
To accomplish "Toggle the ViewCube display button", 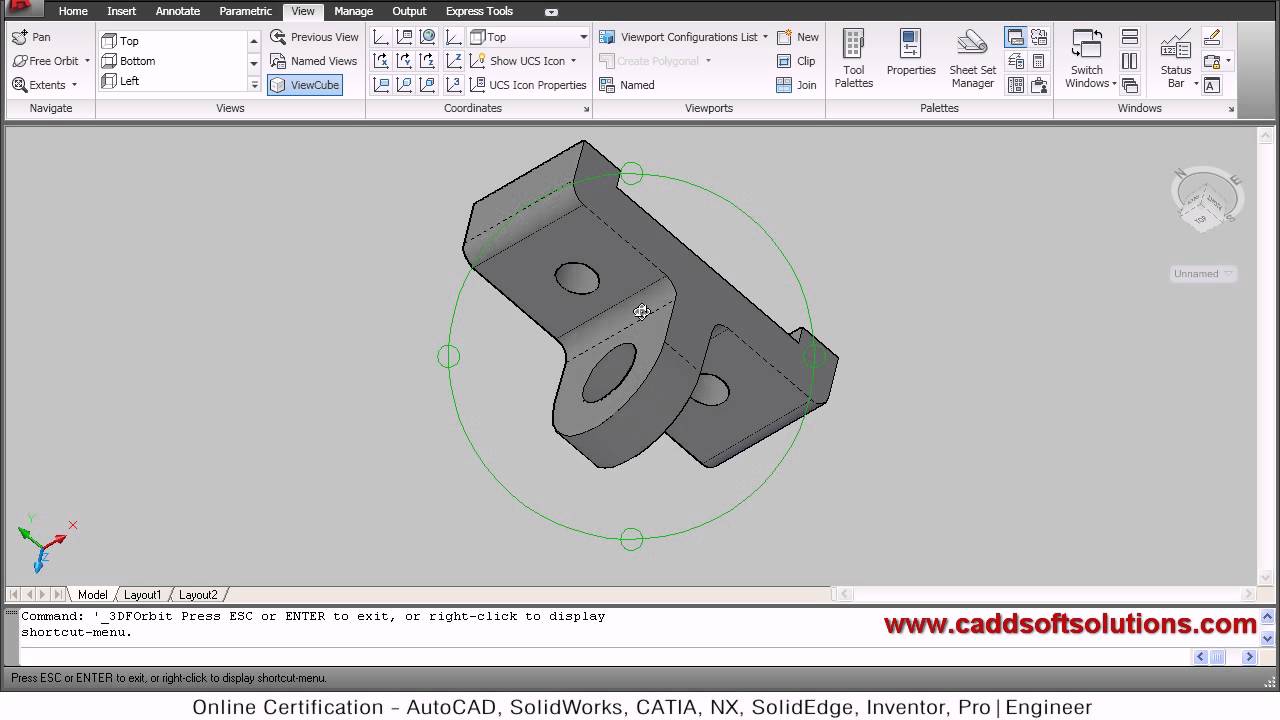I will pyautogui.click(x=305, y=85).
